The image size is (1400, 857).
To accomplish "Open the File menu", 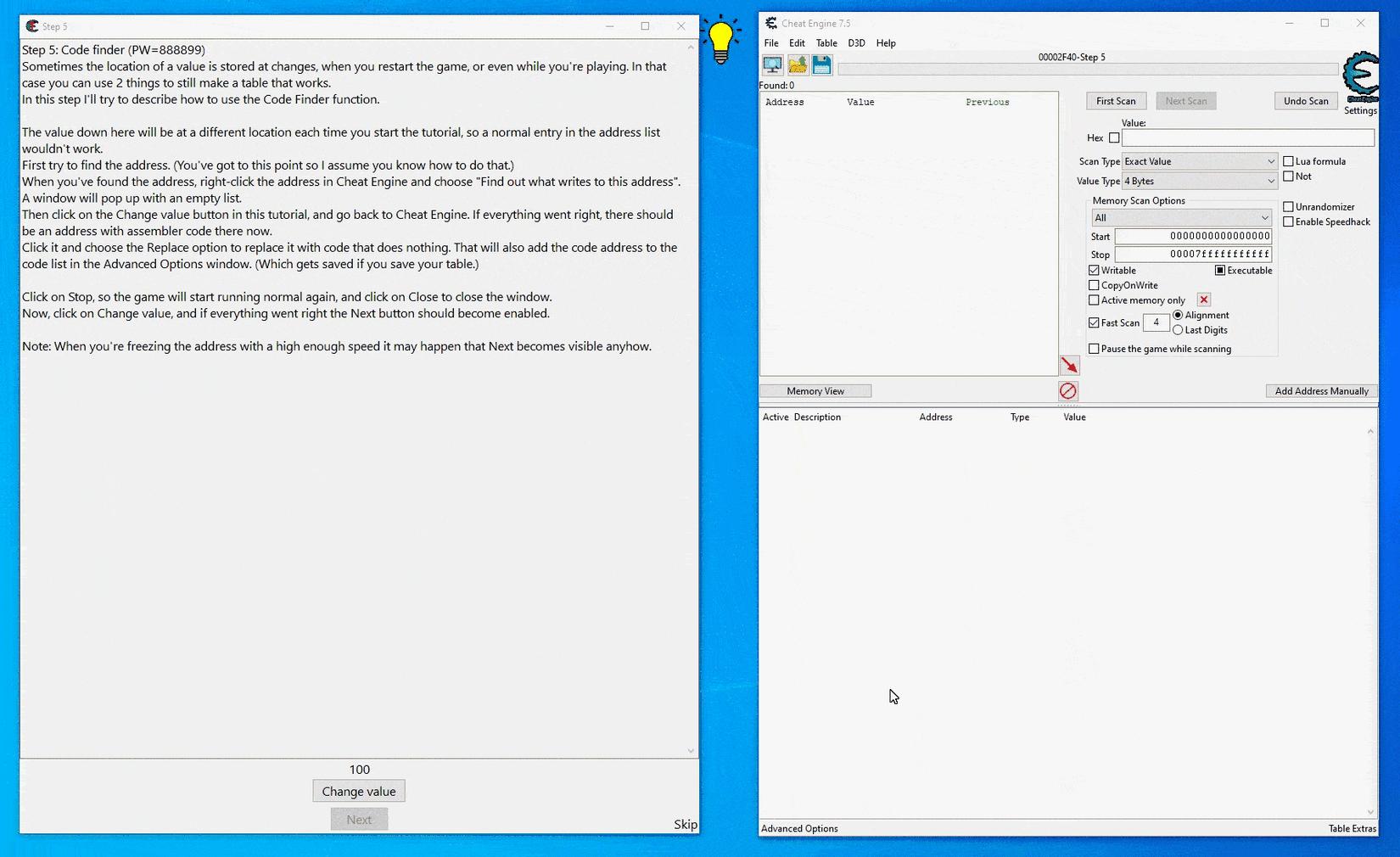I will [x=771, y=43].
